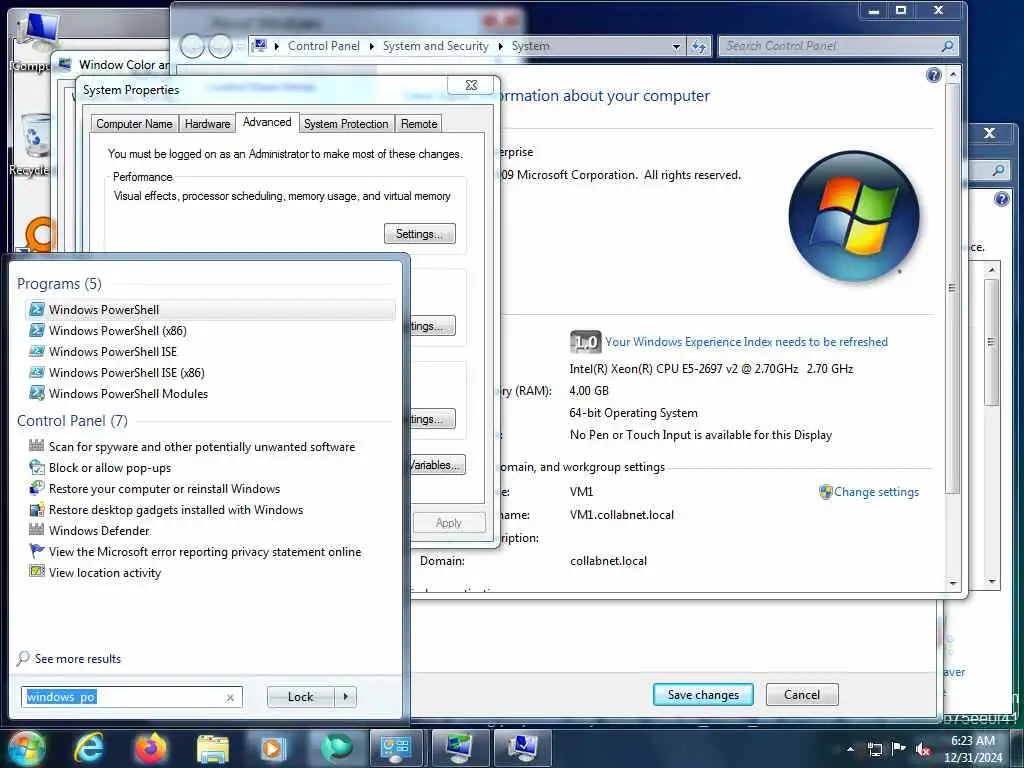Click the Performance Settings button

click(x=420, y=234)
